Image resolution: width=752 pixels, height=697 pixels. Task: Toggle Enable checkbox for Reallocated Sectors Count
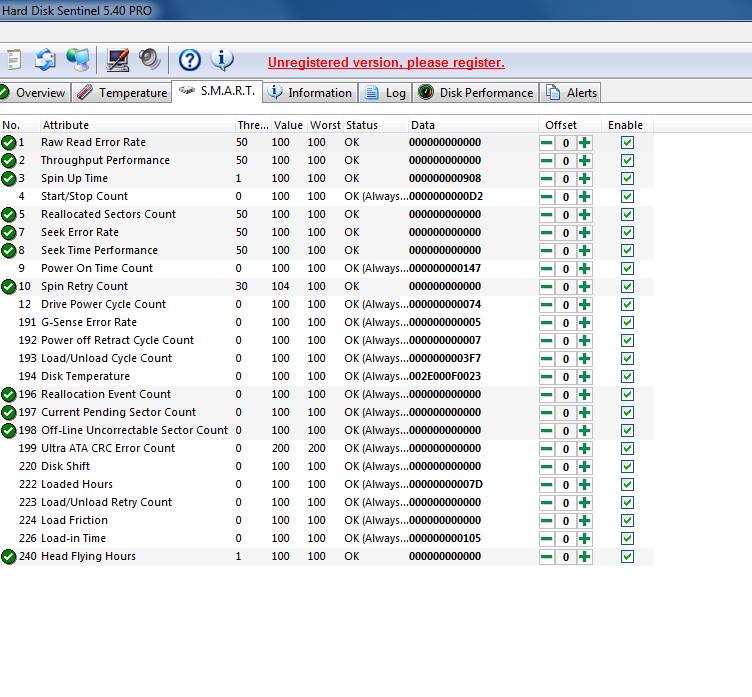tap(627, 215)
